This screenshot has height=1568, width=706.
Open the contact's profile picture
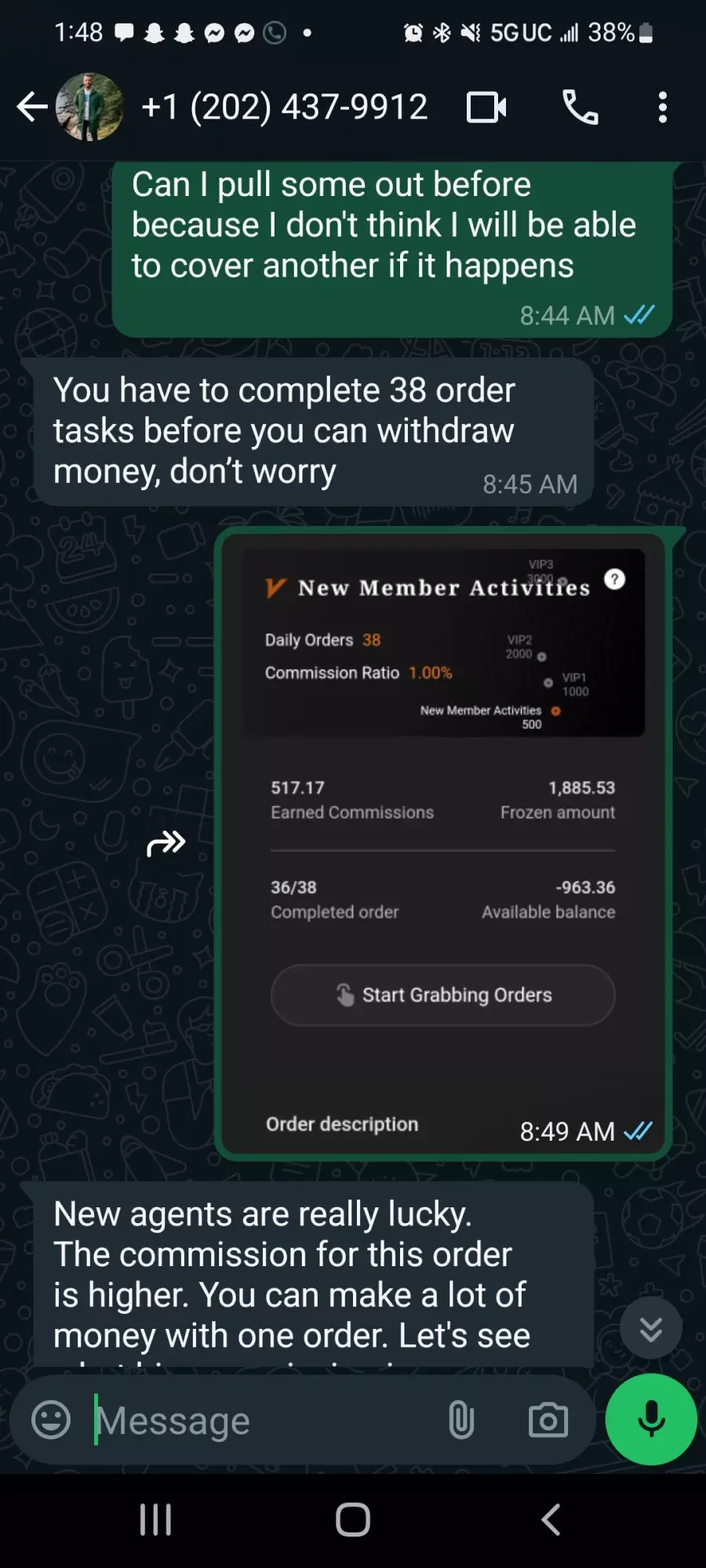pyautogui.click(x=89, y=107)
